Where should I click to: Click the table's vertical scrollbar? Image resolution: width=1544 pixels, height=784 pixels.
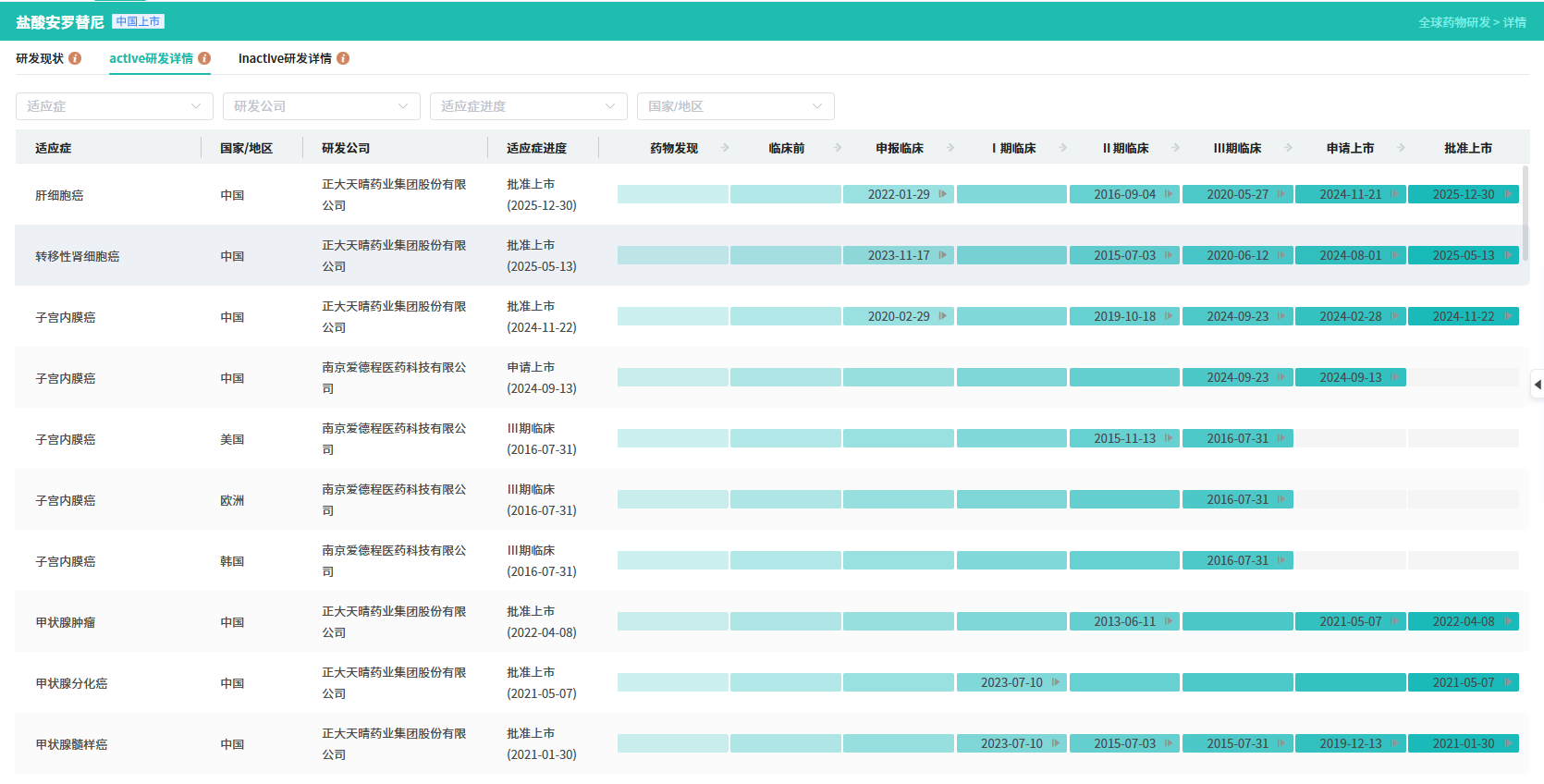1526,213
